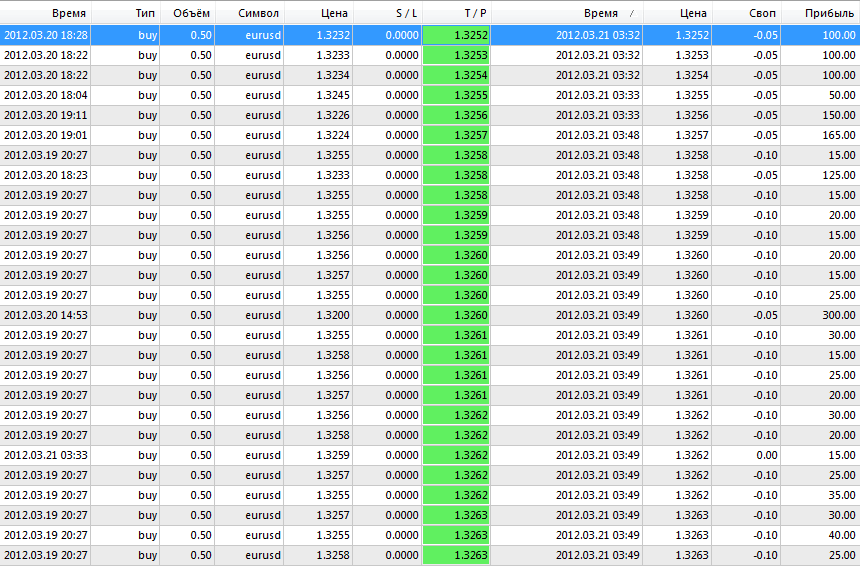The height and width of the screenshot is (566, 860).
Task: Click the green T/P cell 1.3254
Action: [456, 75]
